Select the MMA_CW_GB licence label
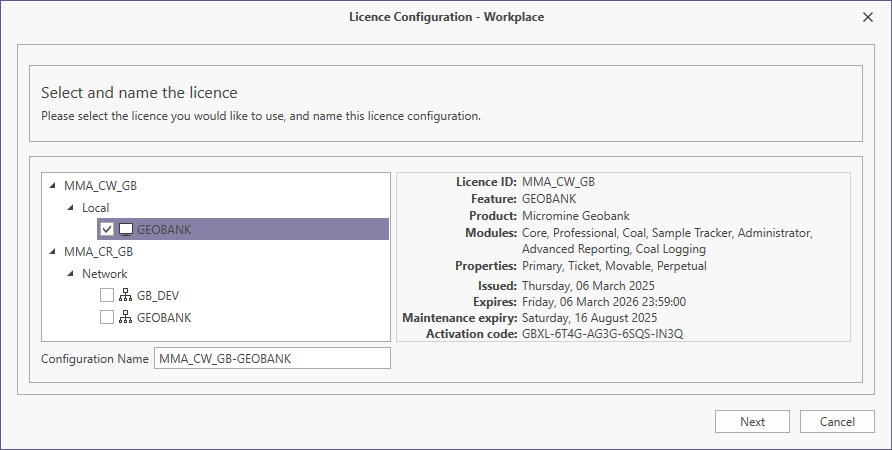Screen dimensions: 892x450 pyautogui.click(x=100, y=186)
